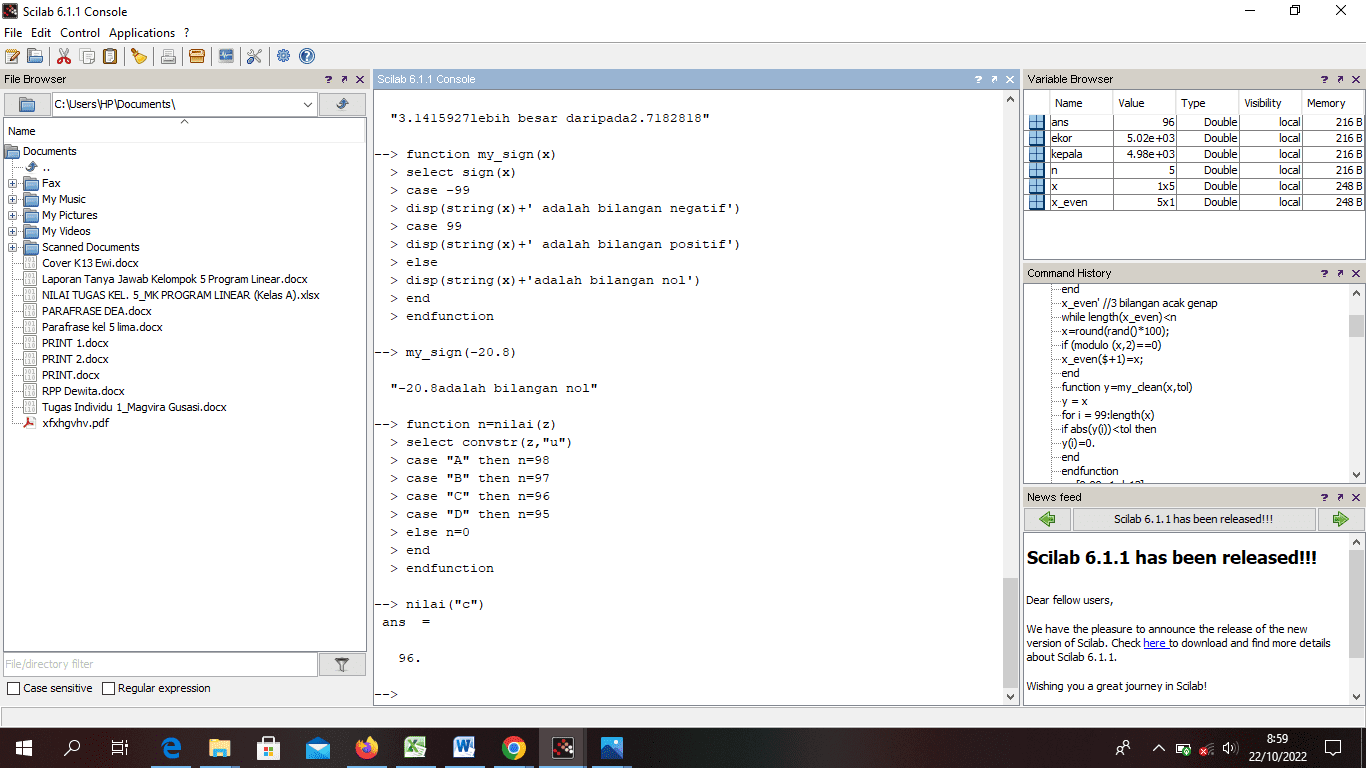Open the Applications menu
The width and height of the screenshot is (1366, 768).
pyautogui.click(x=142, y=33)
